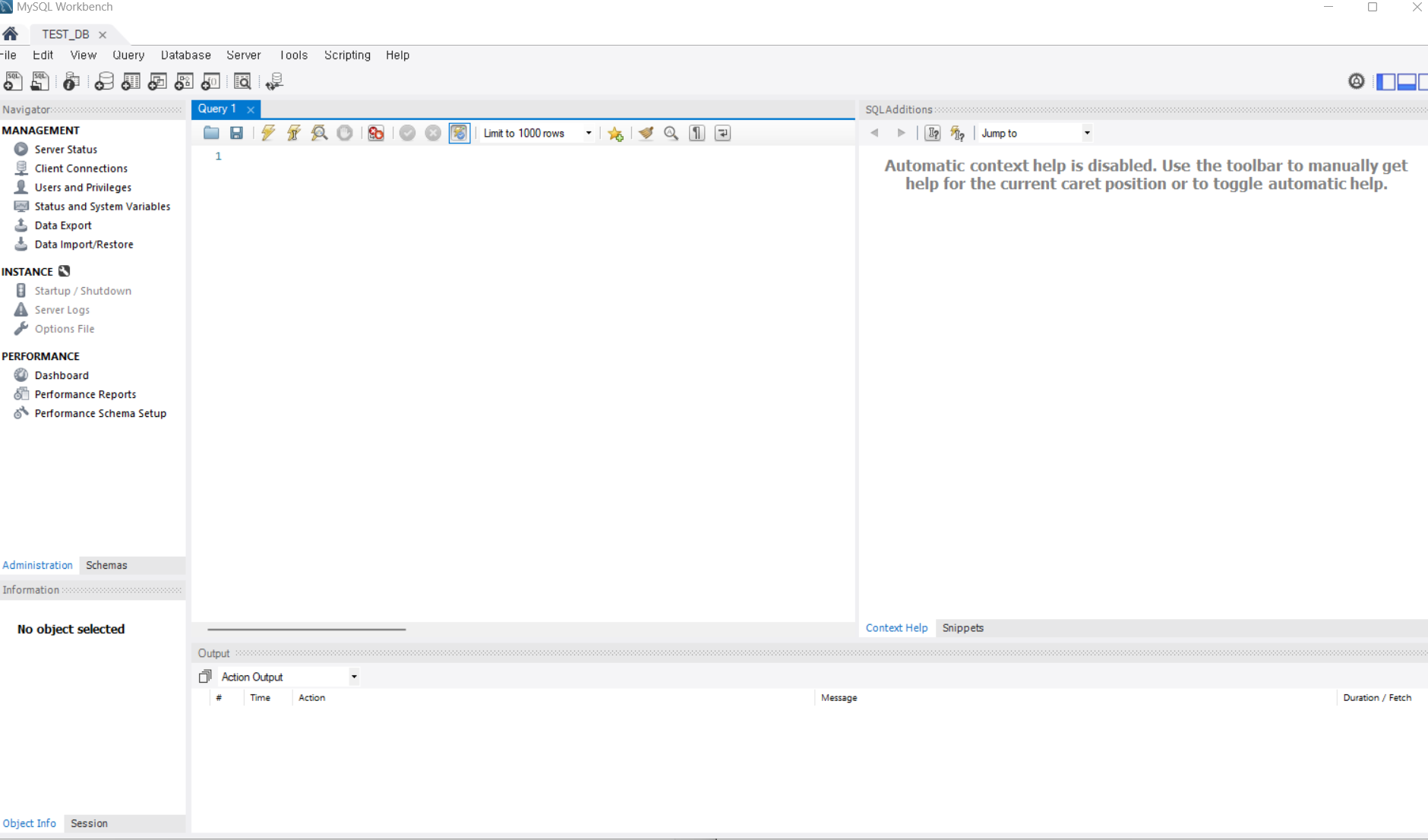Commit the current transaction
The height and width of the screenshot is (840, 1428).
coord(408,133)
